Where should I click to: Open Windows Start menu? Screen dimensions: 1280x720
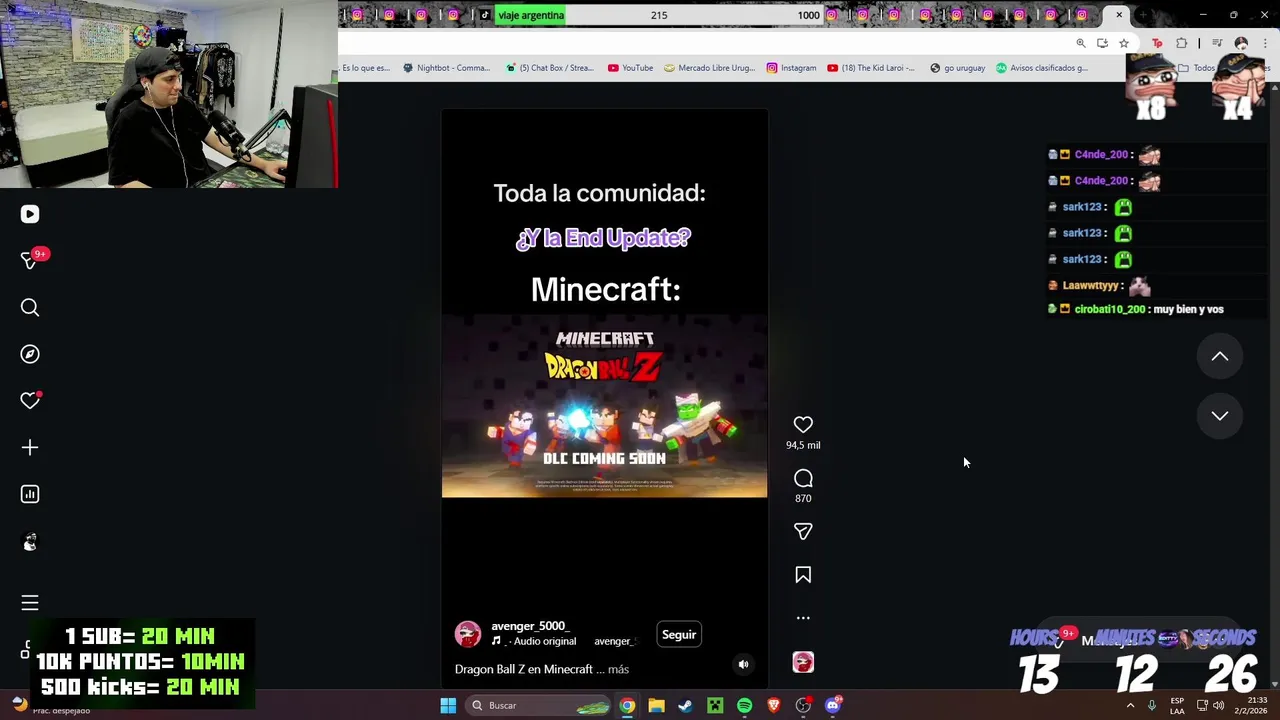click(x=448, y=705)
